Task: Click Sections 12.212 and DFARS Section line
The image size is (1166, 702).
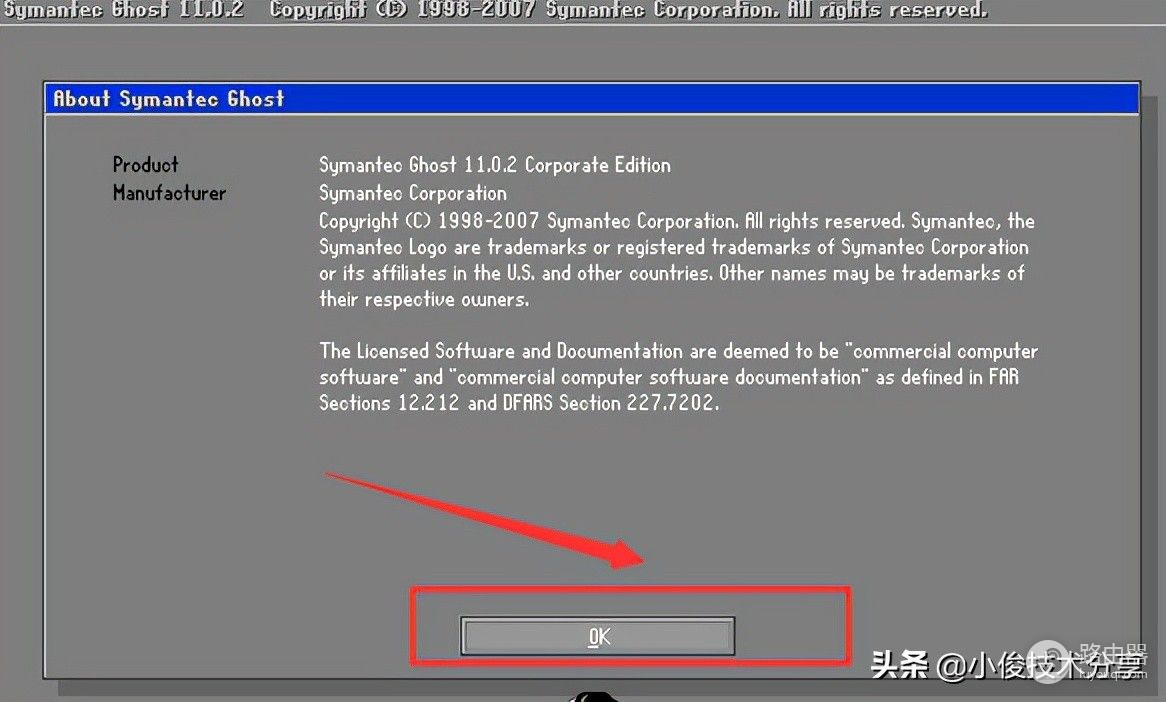Action: (x=519, y=403)
